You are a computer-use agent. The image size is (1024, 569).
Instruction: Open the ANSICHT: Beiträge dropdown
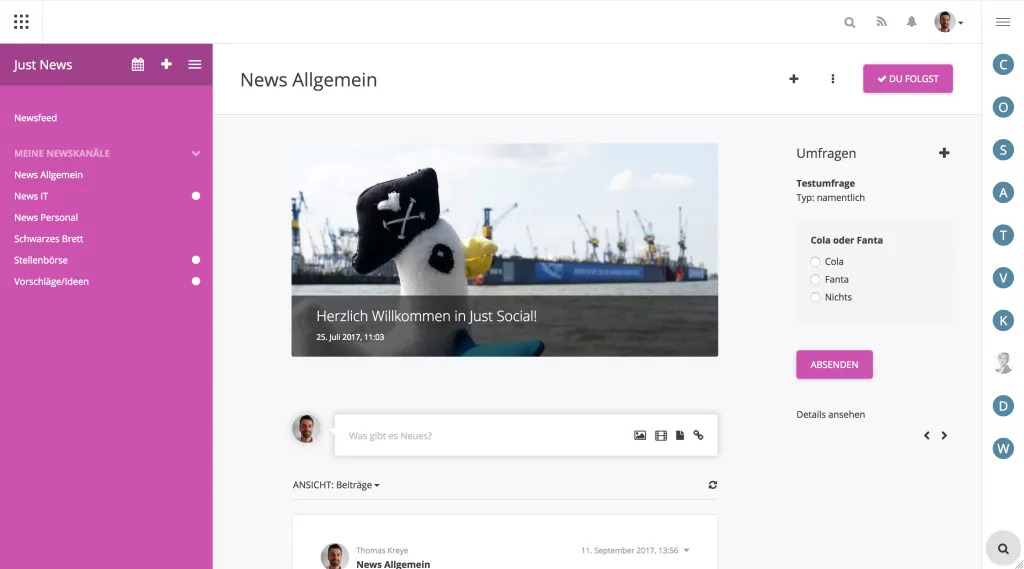point(336,485)
